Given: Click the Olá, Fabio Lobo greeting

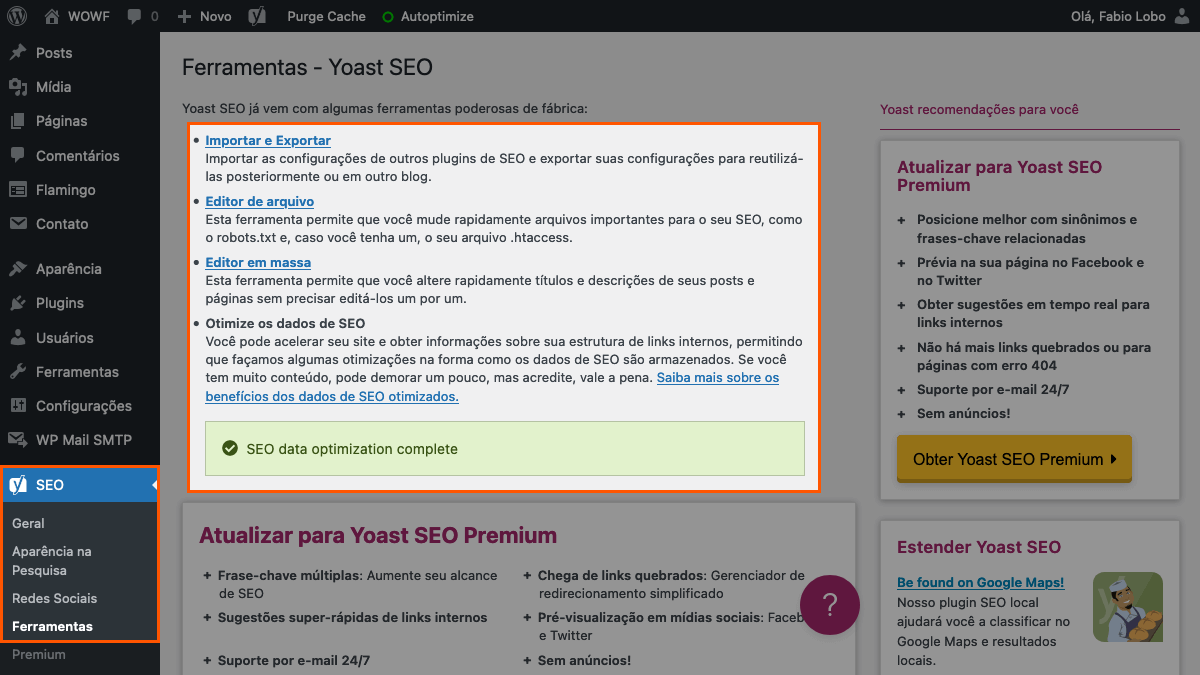Looking at the screenshot, I should (1117, 16).
